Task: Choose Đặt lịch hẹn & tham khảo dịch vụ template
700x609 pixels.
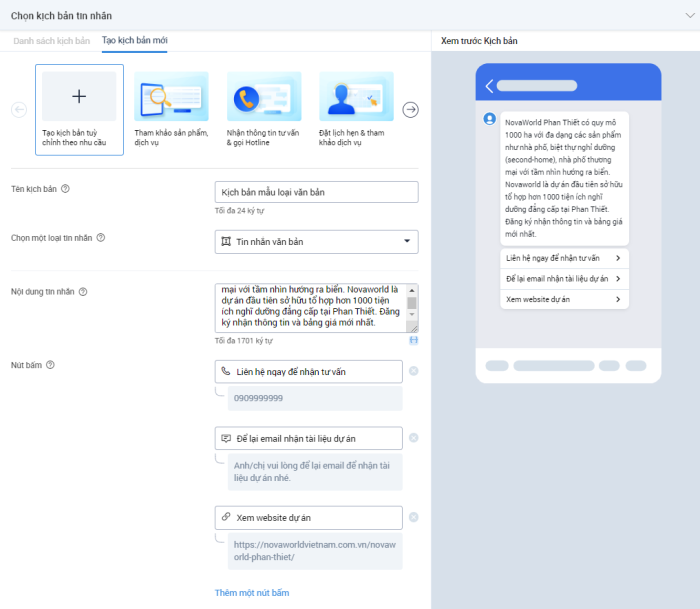Action: (356, 110)
